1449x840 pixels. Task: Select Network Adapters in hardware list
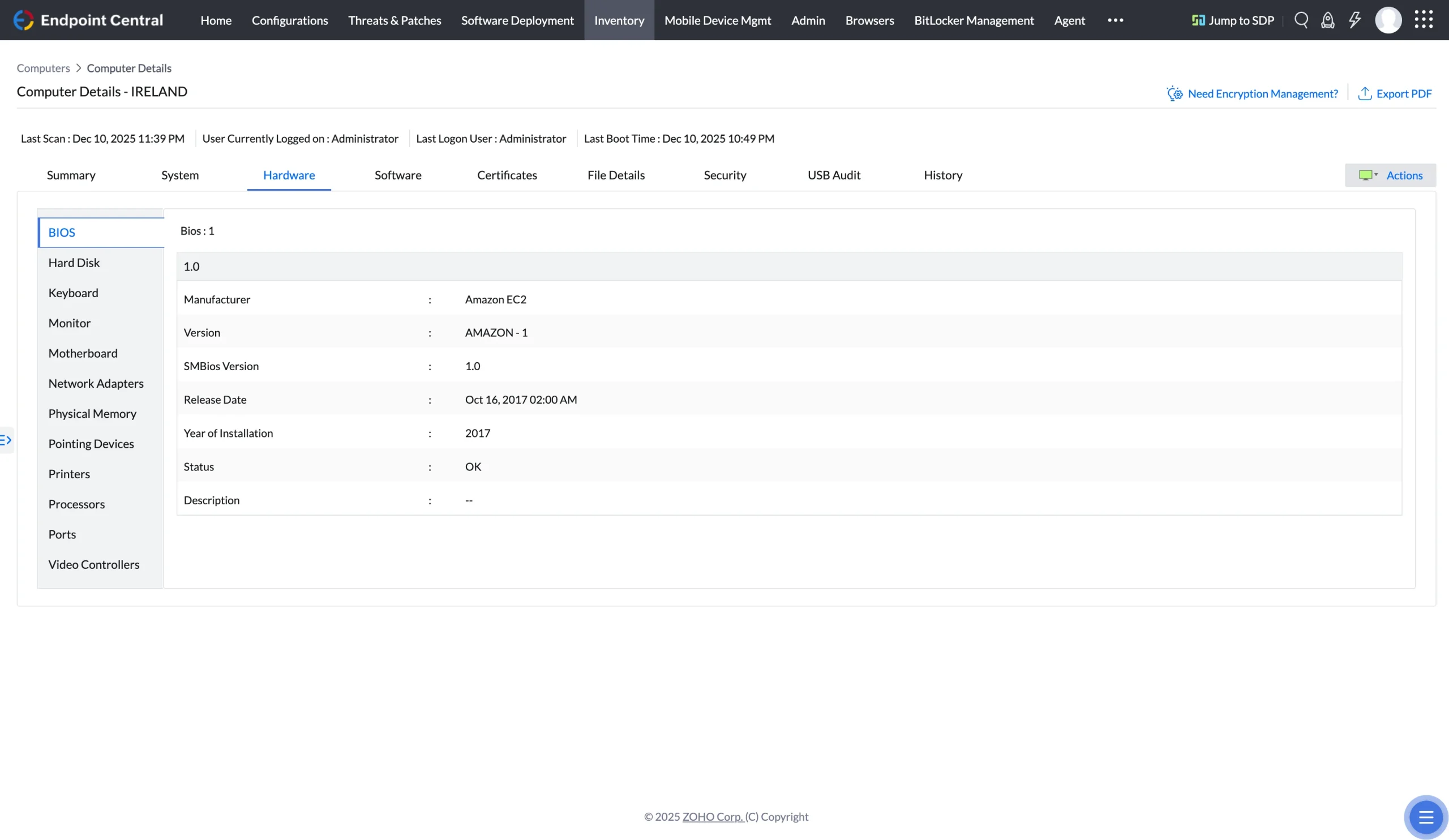coord(101,384)
